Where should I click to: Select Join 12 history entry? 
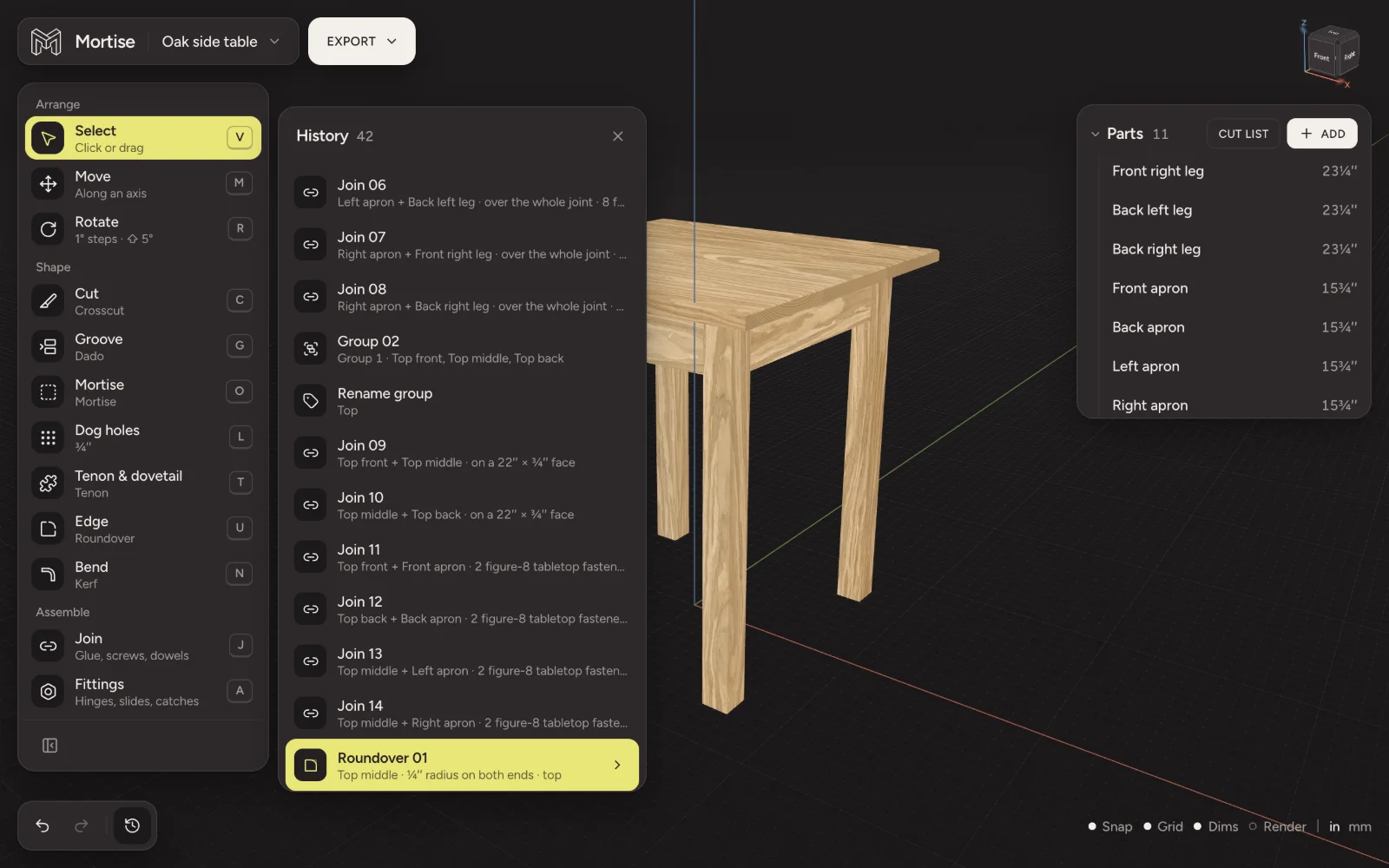(462, 609)
